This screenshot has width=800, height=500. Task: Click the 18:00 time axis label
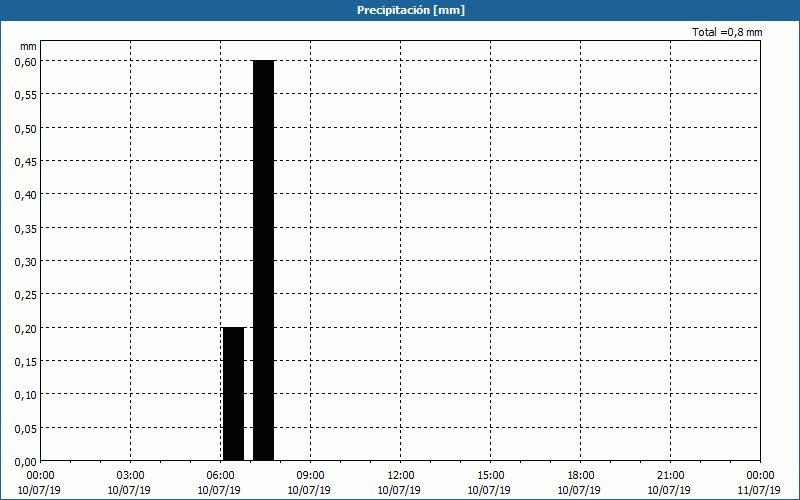[x=580, y=476]
